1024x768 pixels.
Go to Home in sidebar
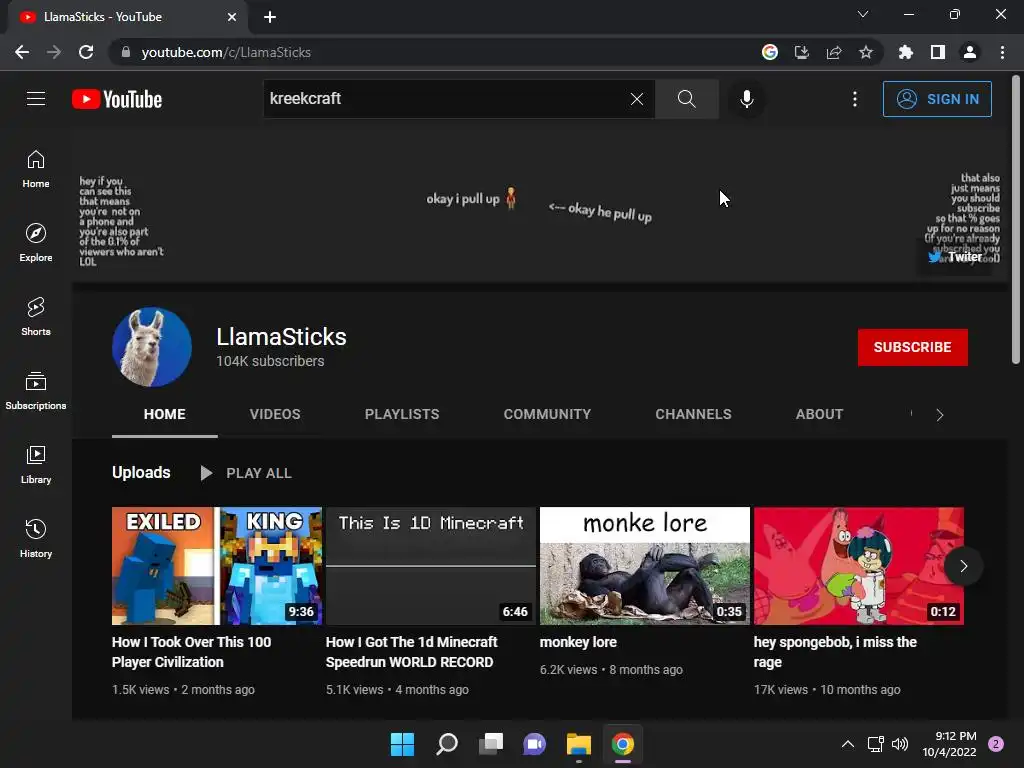pyautogui.click(x=36, y=169)
